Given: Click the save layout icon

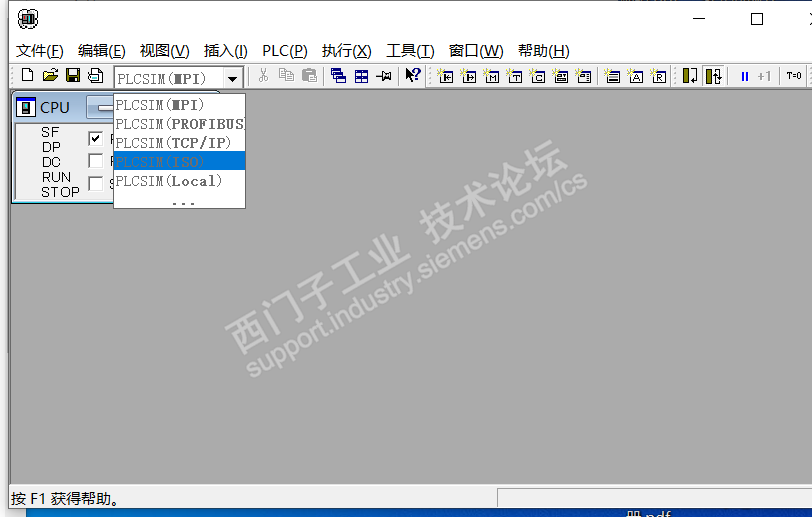Looking at the screenshot, I should [96, 76].
